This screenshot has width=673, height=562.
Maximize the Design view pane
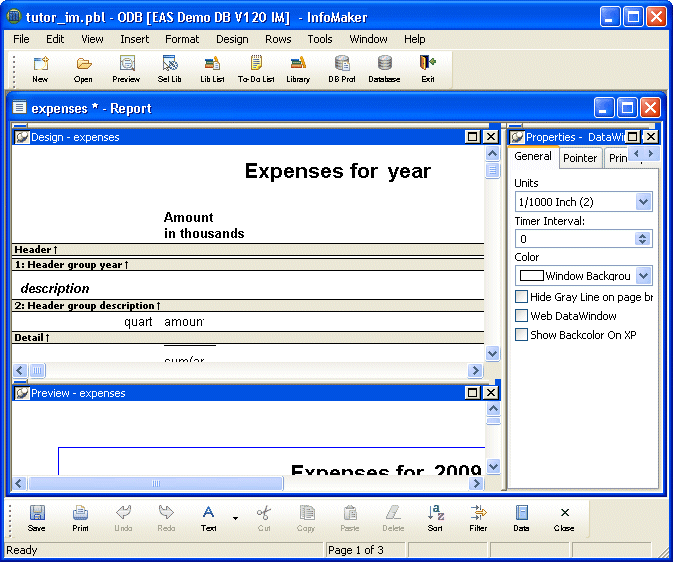click(x=473, y=137)
